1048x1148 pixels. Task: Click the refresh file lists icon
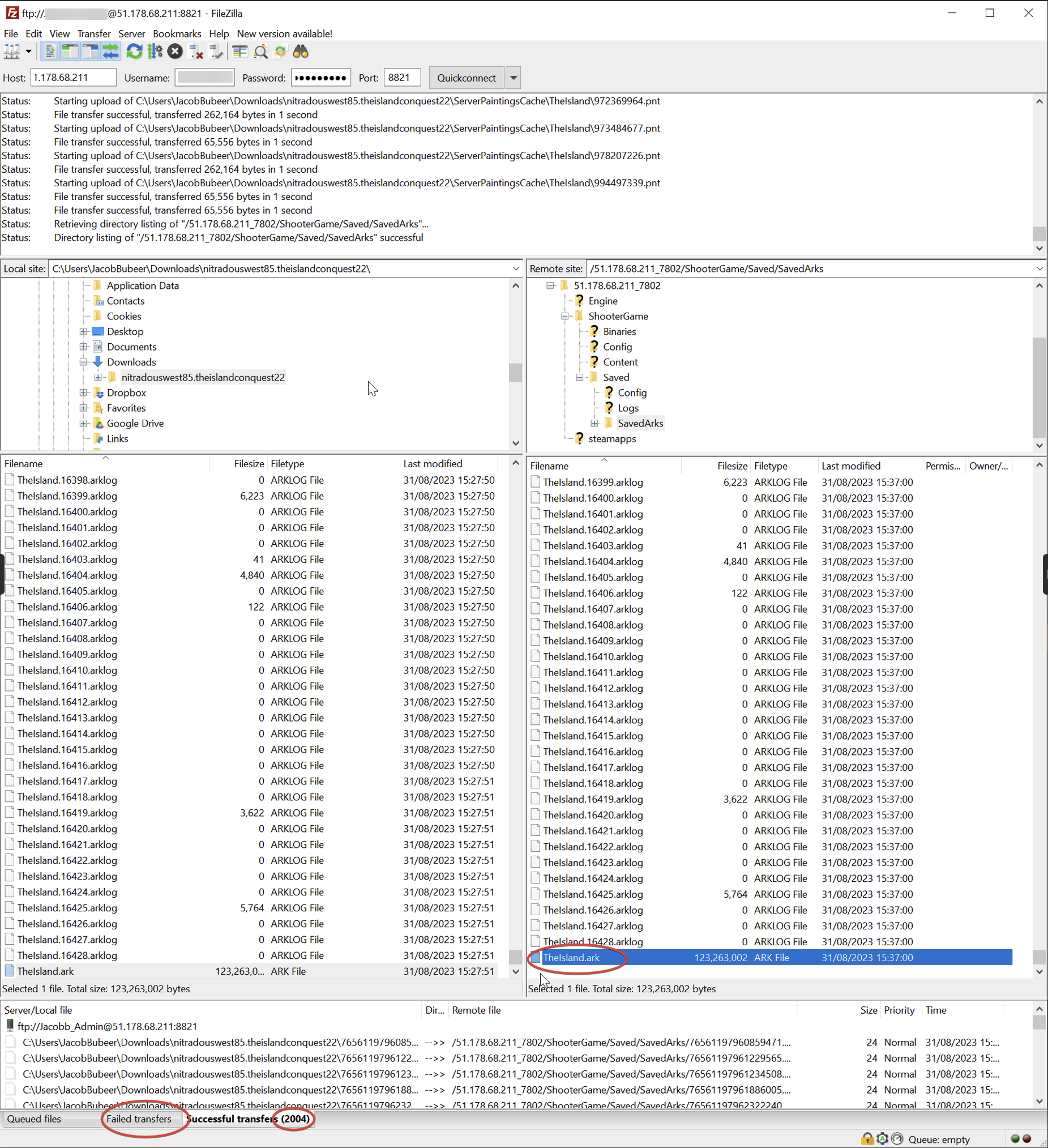134,53
